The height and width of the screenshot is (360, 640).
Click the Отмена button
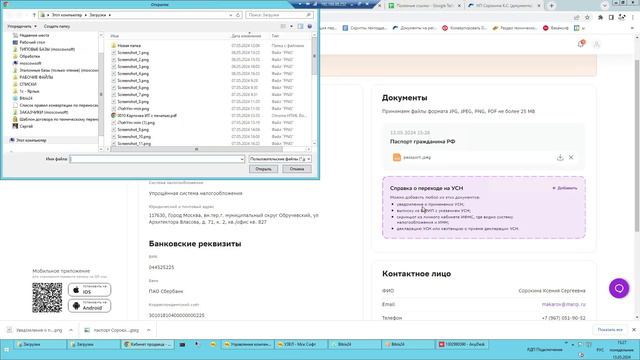coord(297,169)
